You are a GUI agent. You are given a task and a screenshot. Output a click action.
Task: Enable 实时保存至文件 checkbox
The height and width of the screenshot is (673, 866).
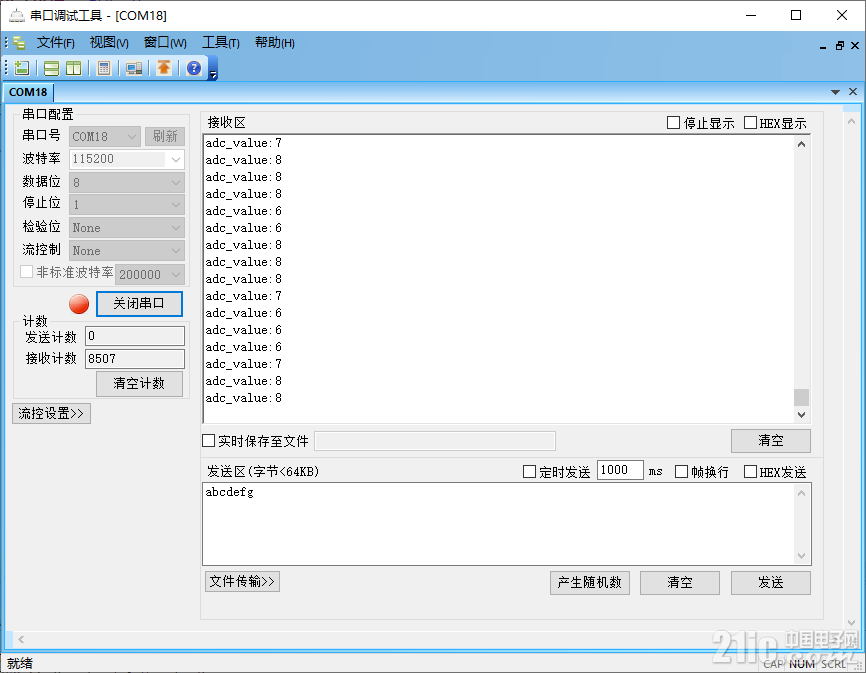(208, 441)
